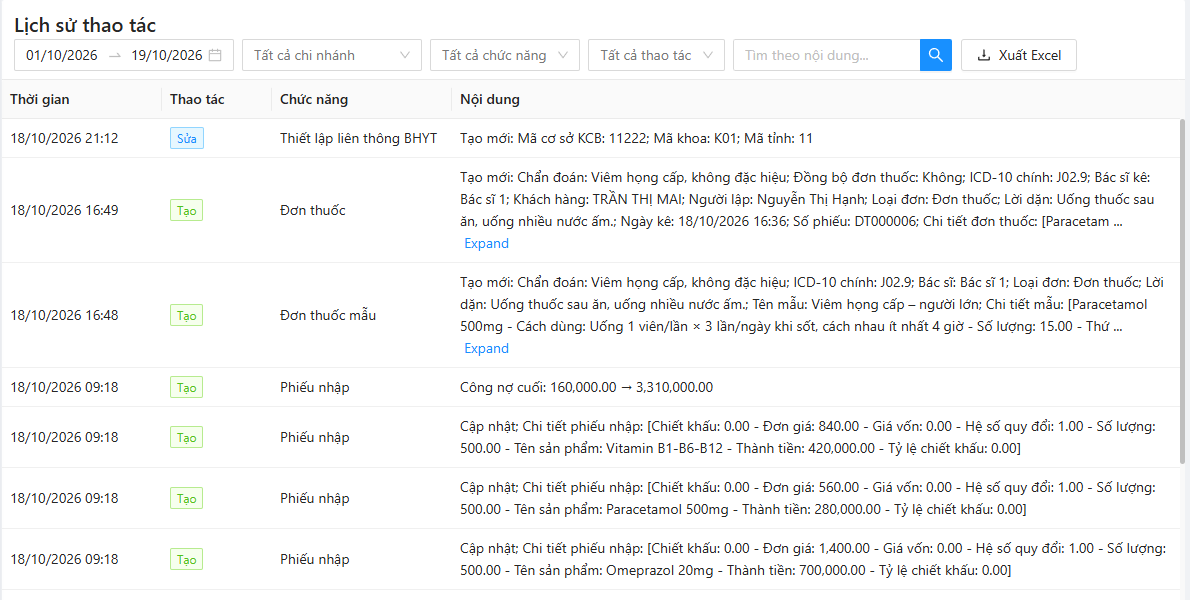Click the Thiết lập liên thông BHYT cell

358,138
